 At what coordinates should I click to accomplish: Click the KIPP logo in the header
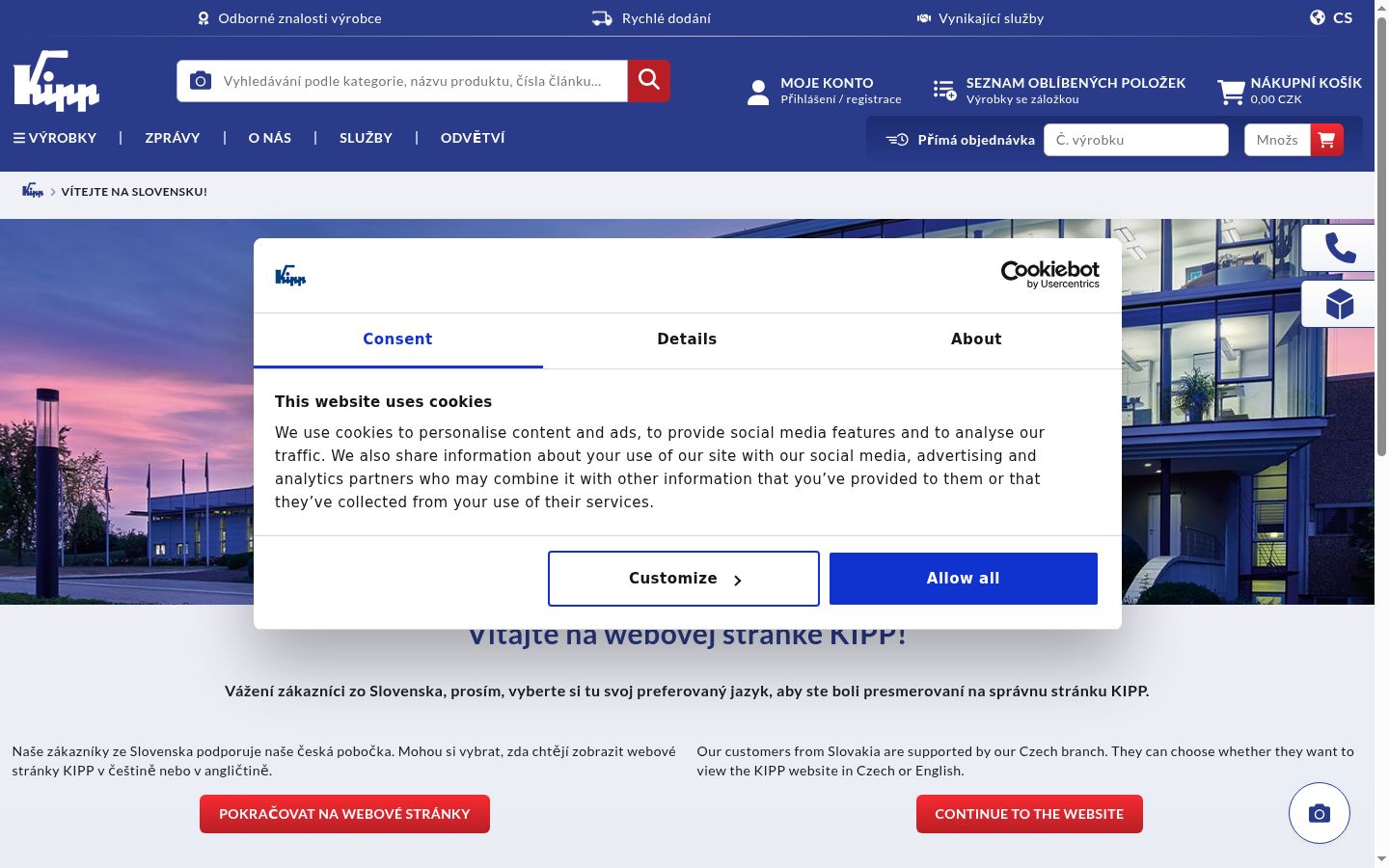[57, 81]
